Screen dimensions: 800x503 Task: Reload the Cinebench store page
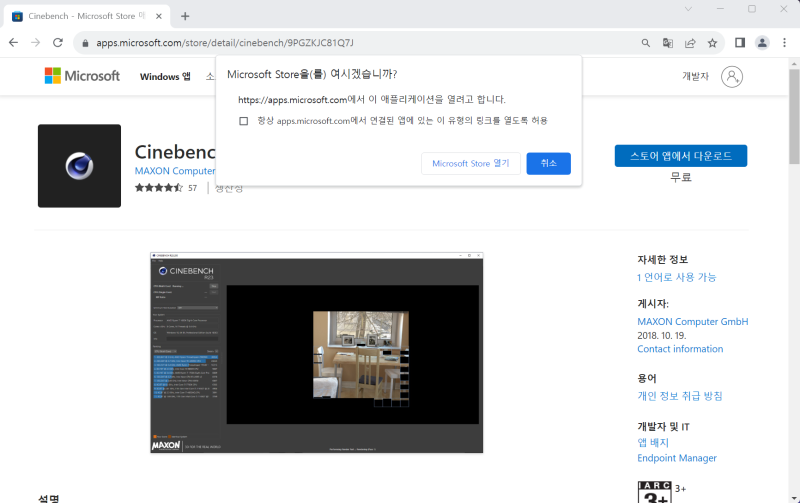point(58,43)
